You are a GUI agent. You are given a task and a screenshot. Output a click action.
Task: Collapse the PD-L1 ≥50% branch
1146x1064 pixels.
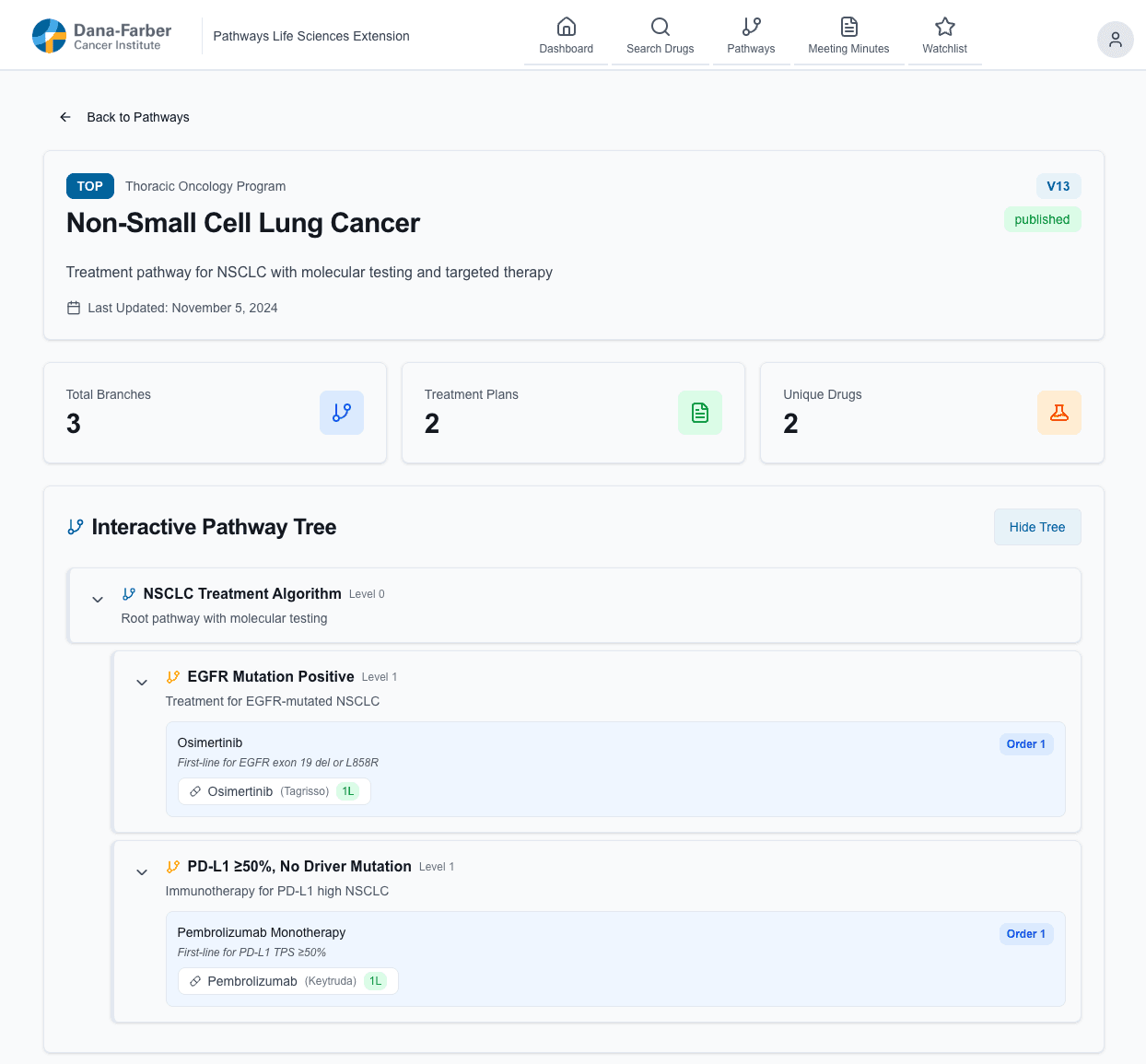click(x=142, y=871)
